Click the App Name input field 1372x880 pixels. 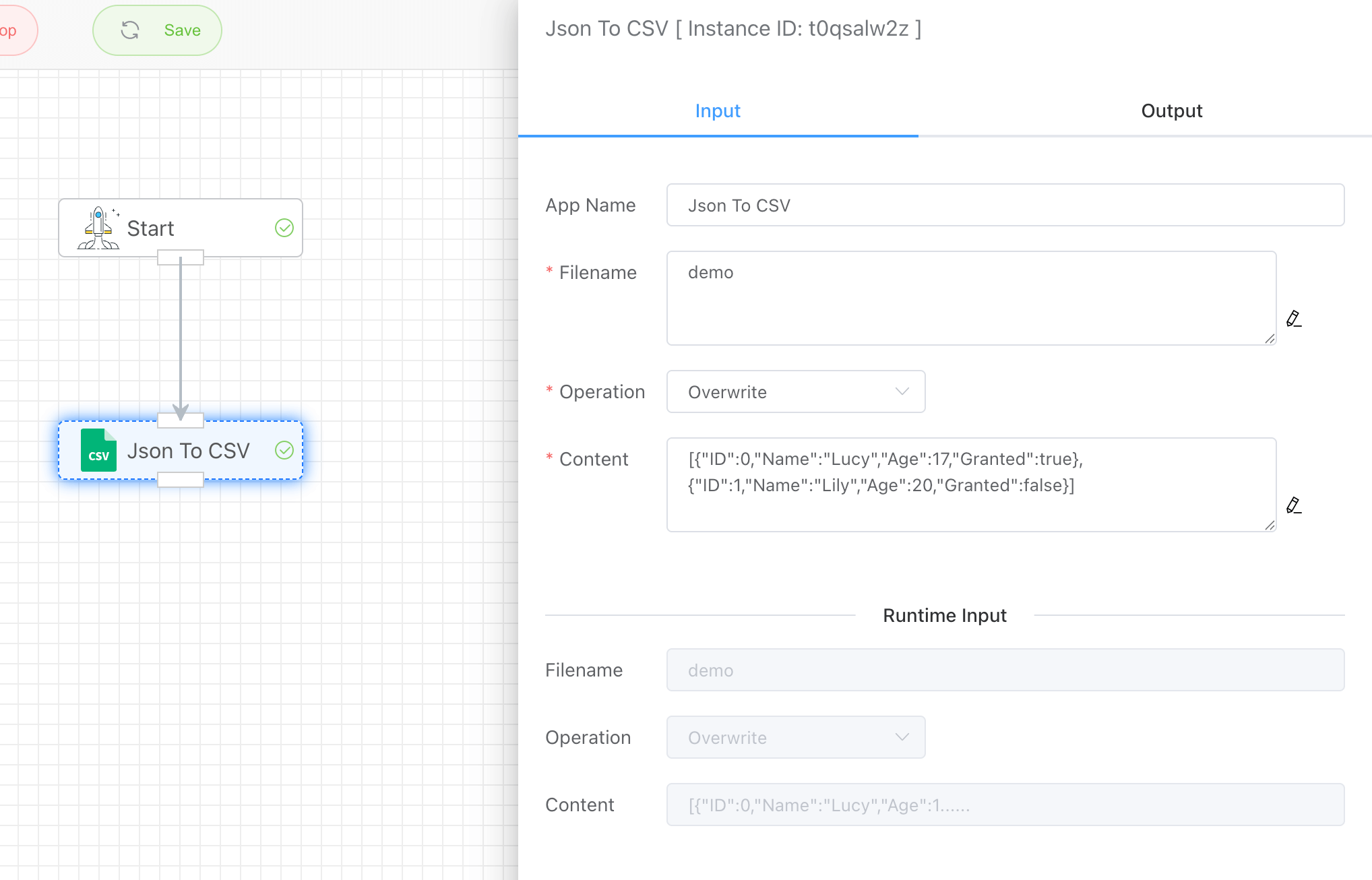tap(1005, 206)
